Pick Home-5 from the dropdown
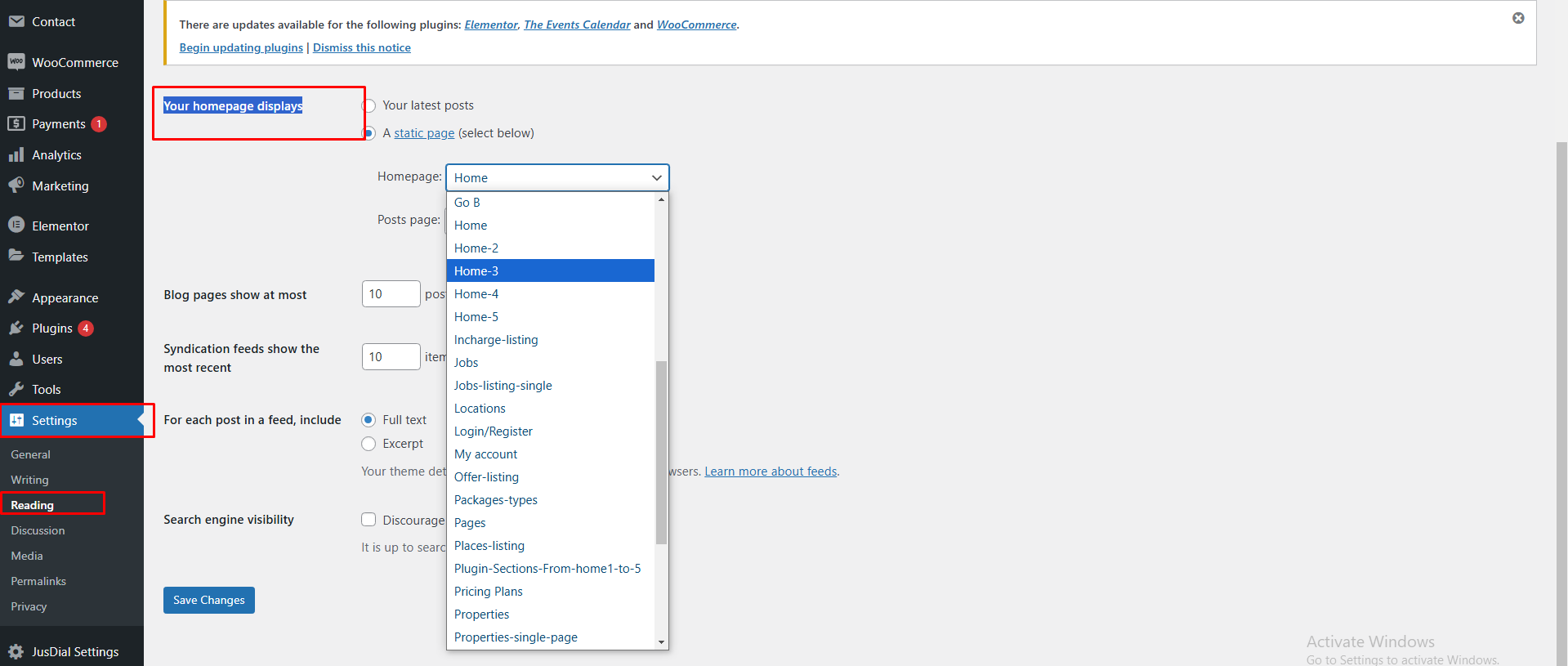 551,317
